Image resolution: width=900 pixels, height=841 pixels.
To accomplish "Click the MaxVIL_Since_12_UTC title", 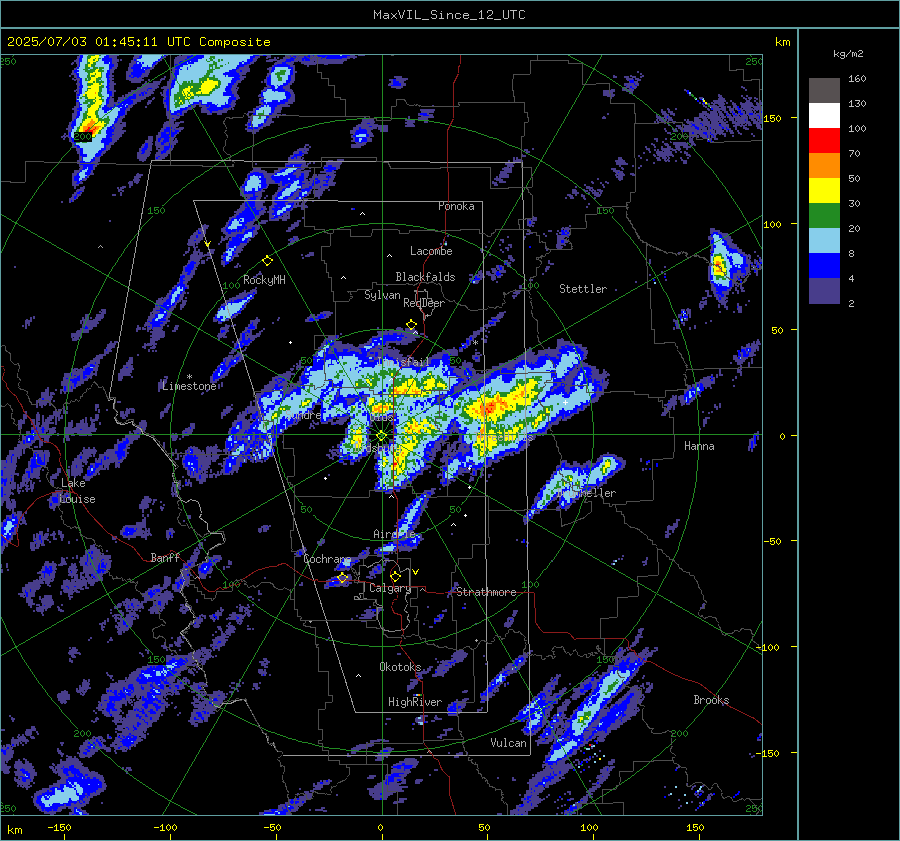I will pos(449,15).
